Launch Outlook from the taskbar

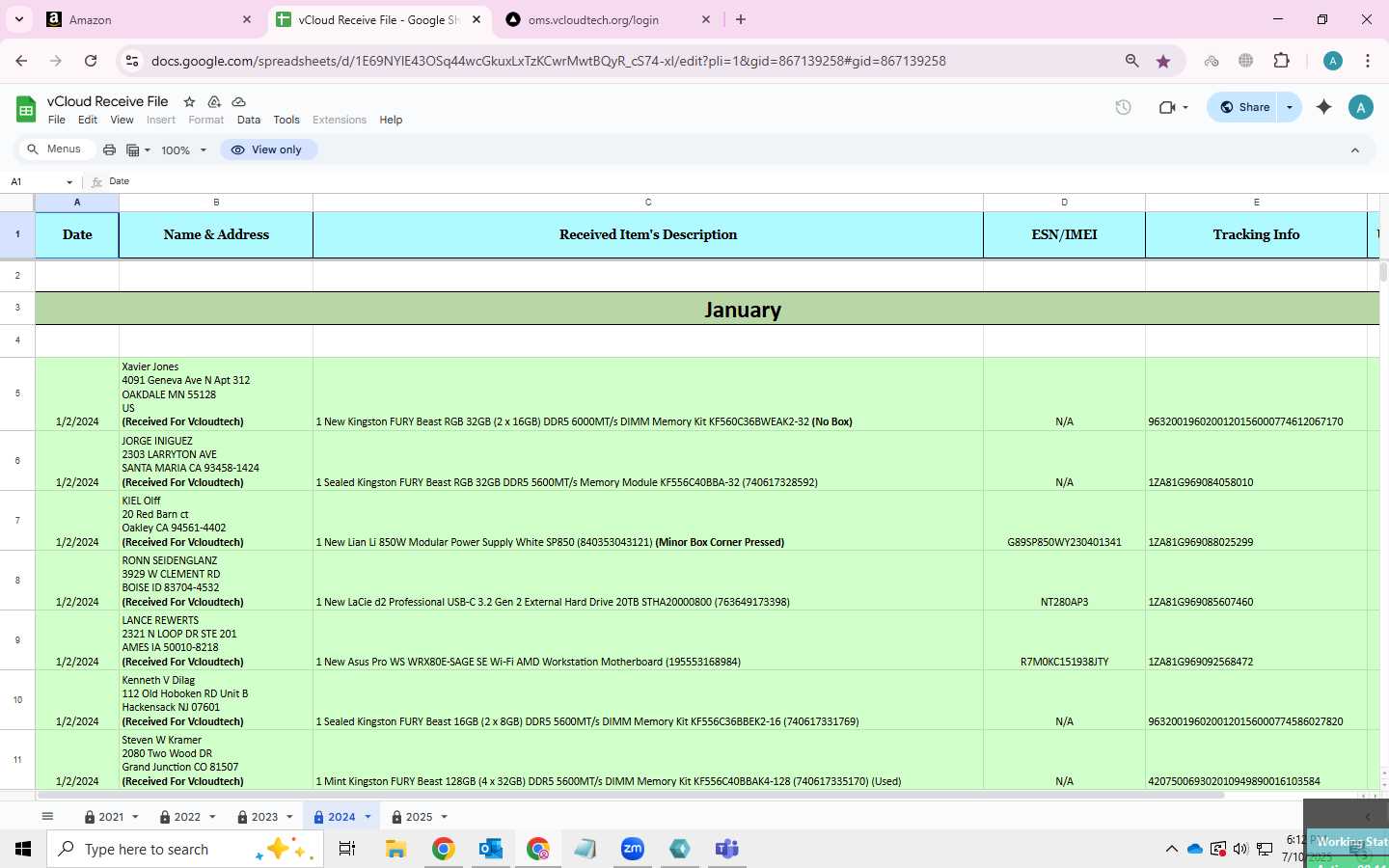[491, 849]
